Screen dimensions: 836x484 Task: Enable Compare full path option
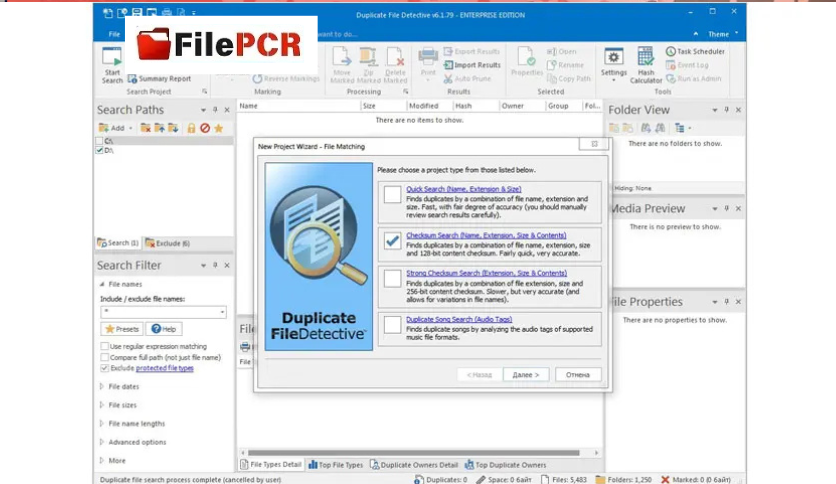coord(104,357)
